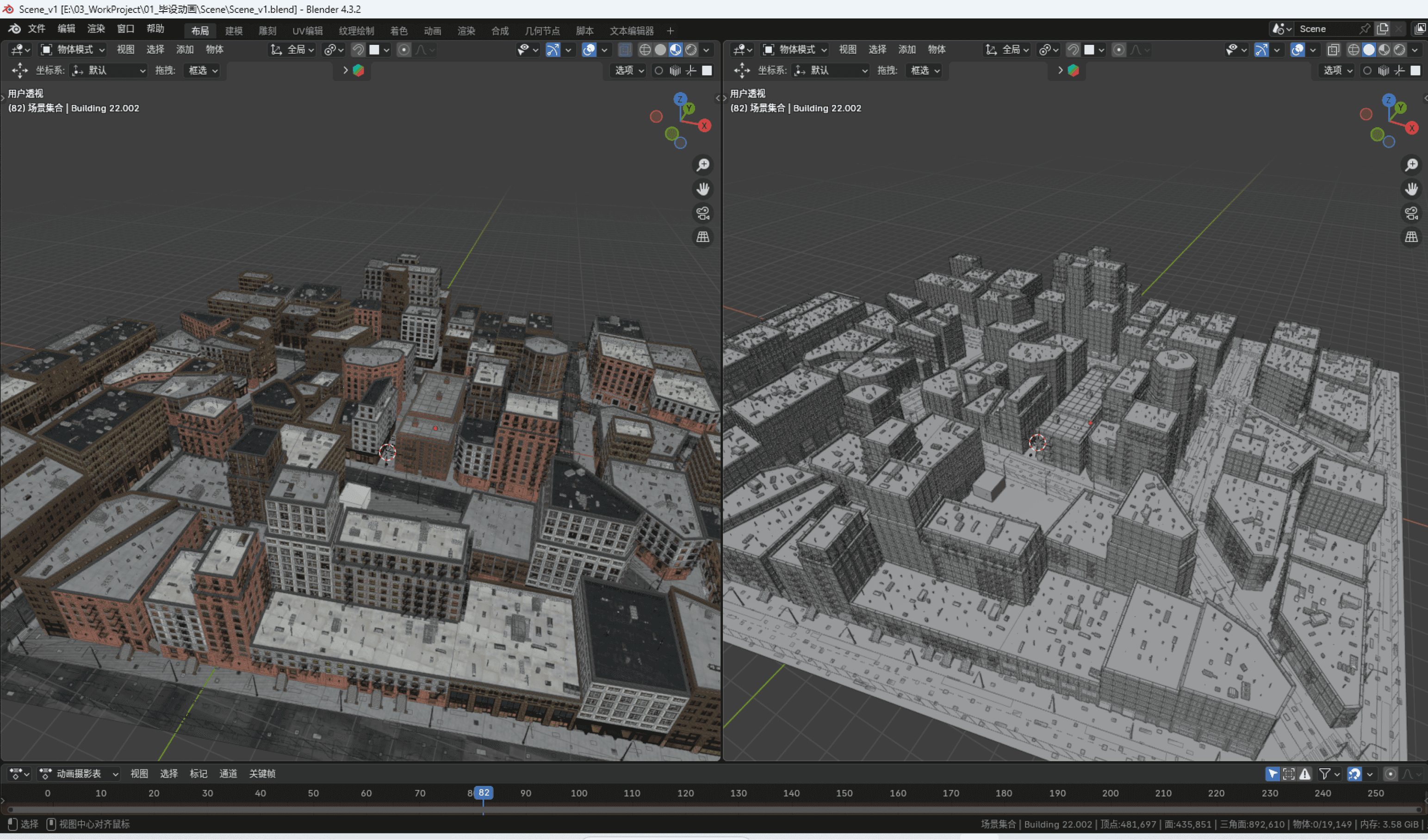This screenshot has width=1428, height=840.
Task: Switch right viewport to orthographic grid view
Action: point(1411,237)
